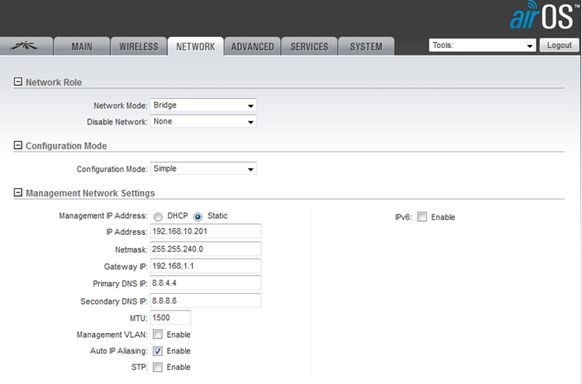Enable the Management VLAN checkbox

(158, 334)
